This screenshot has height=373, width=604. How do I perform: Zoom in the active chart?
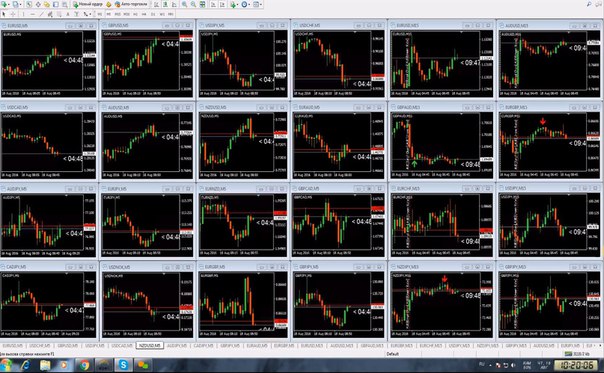click(185, 5)
